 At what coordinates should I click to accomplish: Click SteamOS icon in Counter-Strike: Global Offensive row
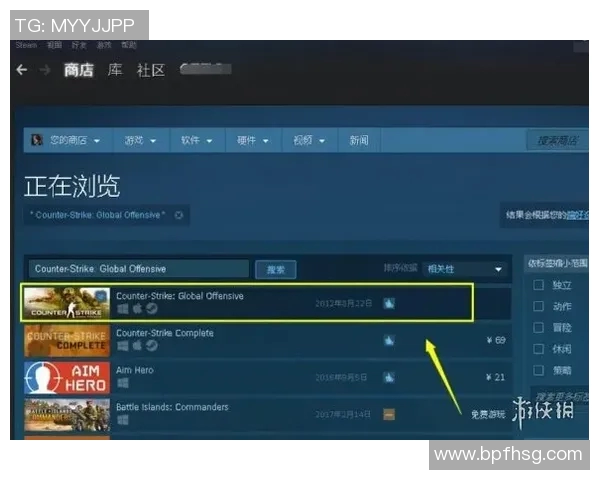coord(152,309)
